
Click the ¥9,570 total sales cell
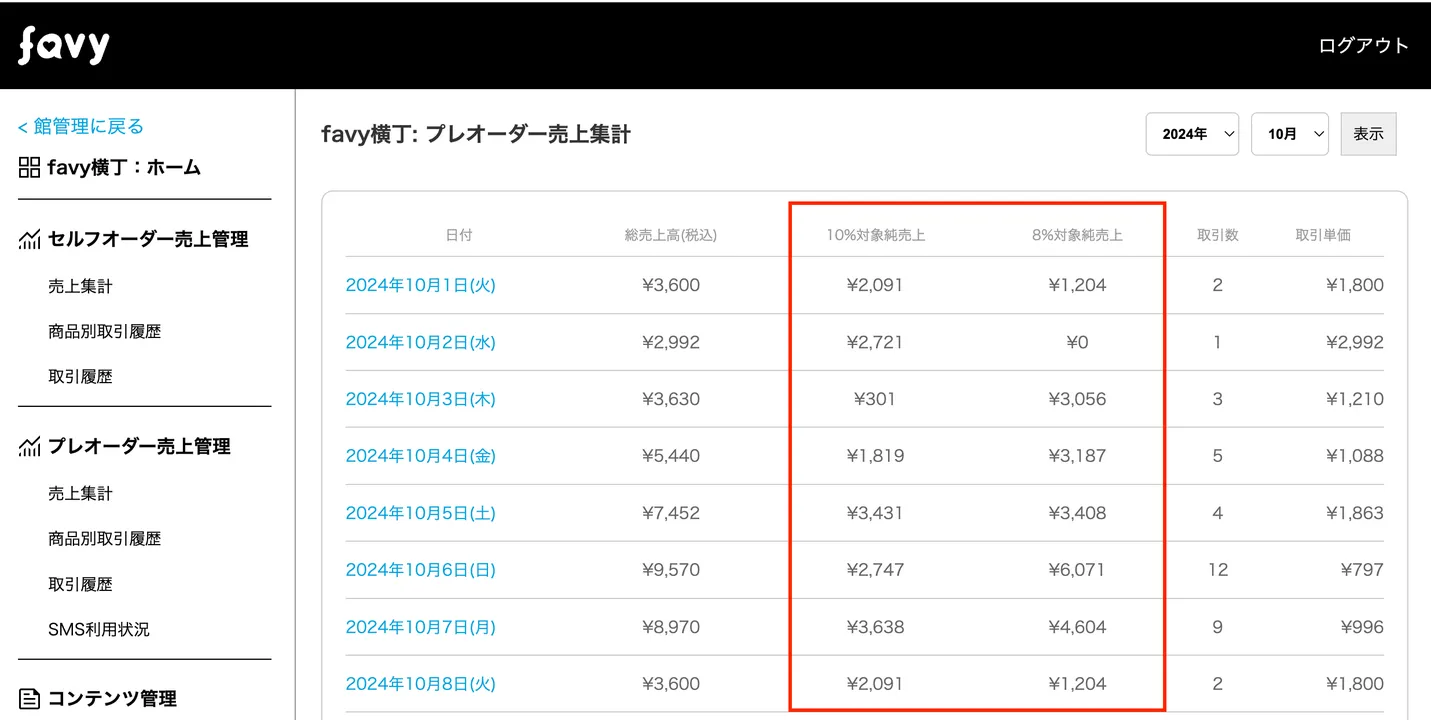pyautogui.click(x=671, y=570)
